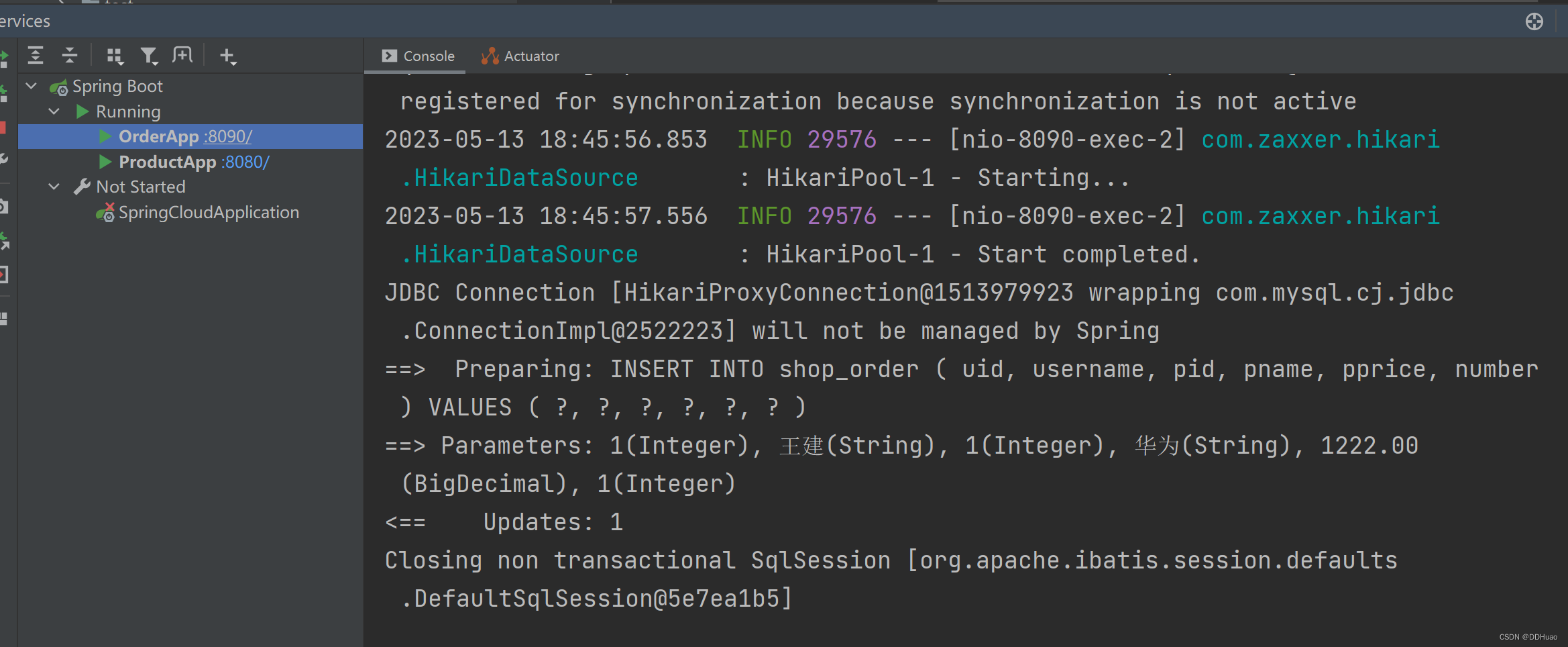The height and width of the screenshot is (647, 1568).
Task: Open the ProductApp :8080/ link
Action: point(245,162)
